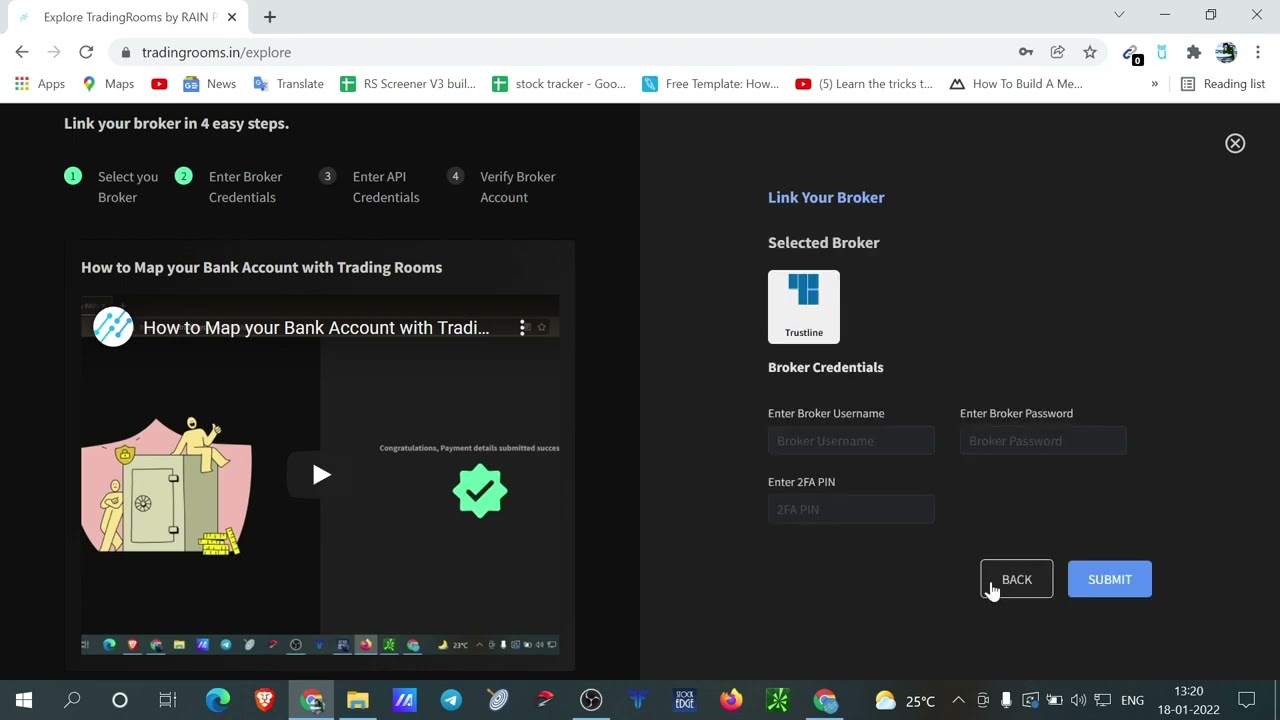Navigate back in browser
This screenshot has height=720, width=1280.
(22, 52)
